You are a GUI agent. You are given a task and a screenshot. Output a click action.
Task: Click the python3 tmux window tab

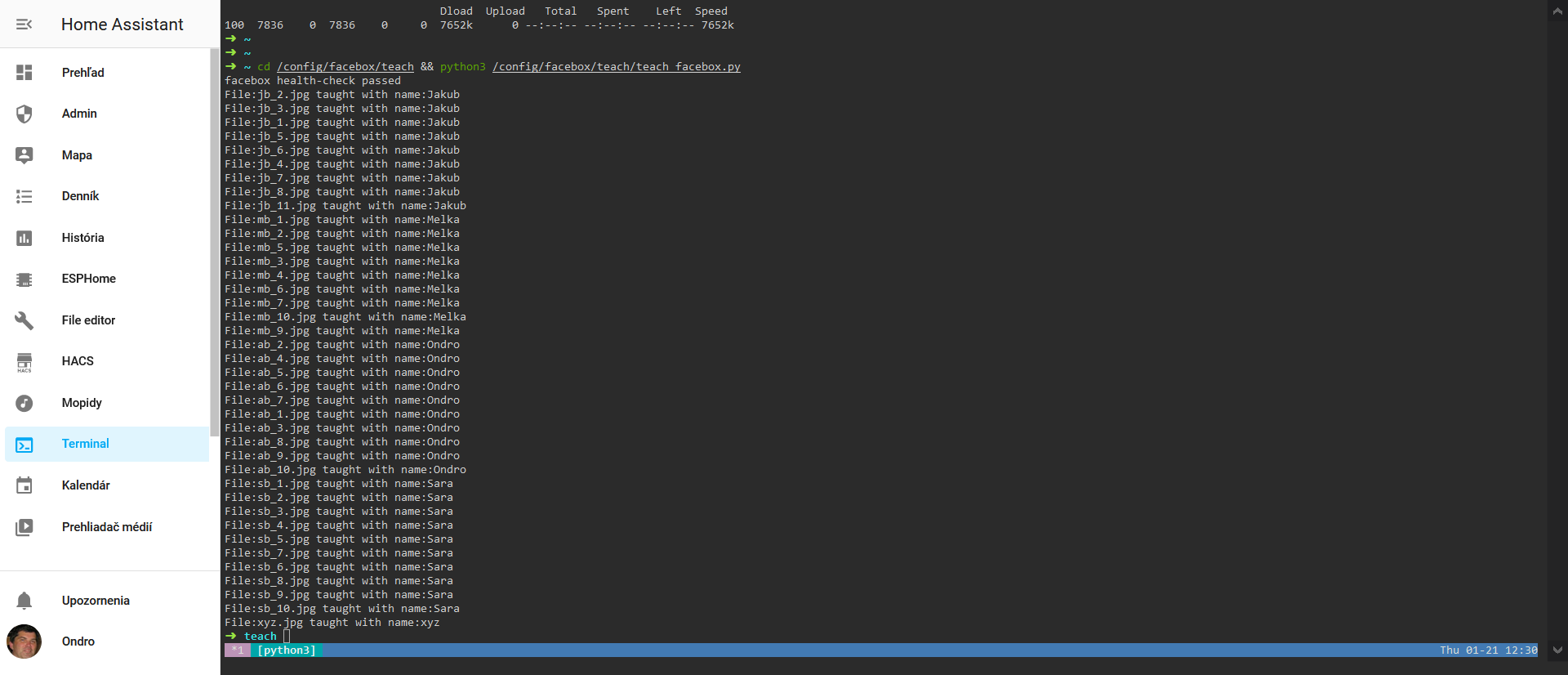pyautogui.click(x=287, y=650)
